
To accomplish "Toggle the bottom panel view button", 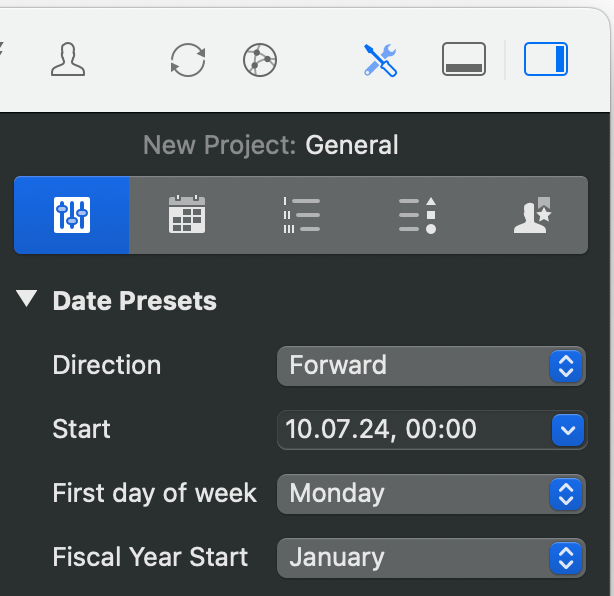I will 464,60.
